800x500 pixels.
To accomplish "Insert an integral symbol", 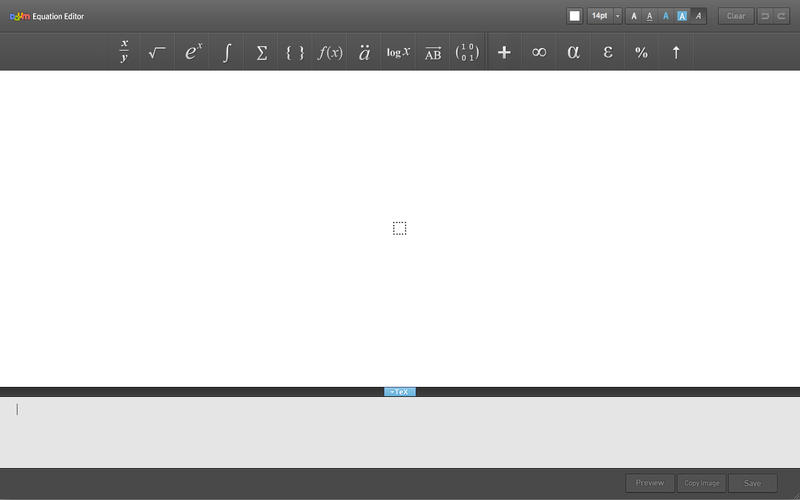I will 227,52.
